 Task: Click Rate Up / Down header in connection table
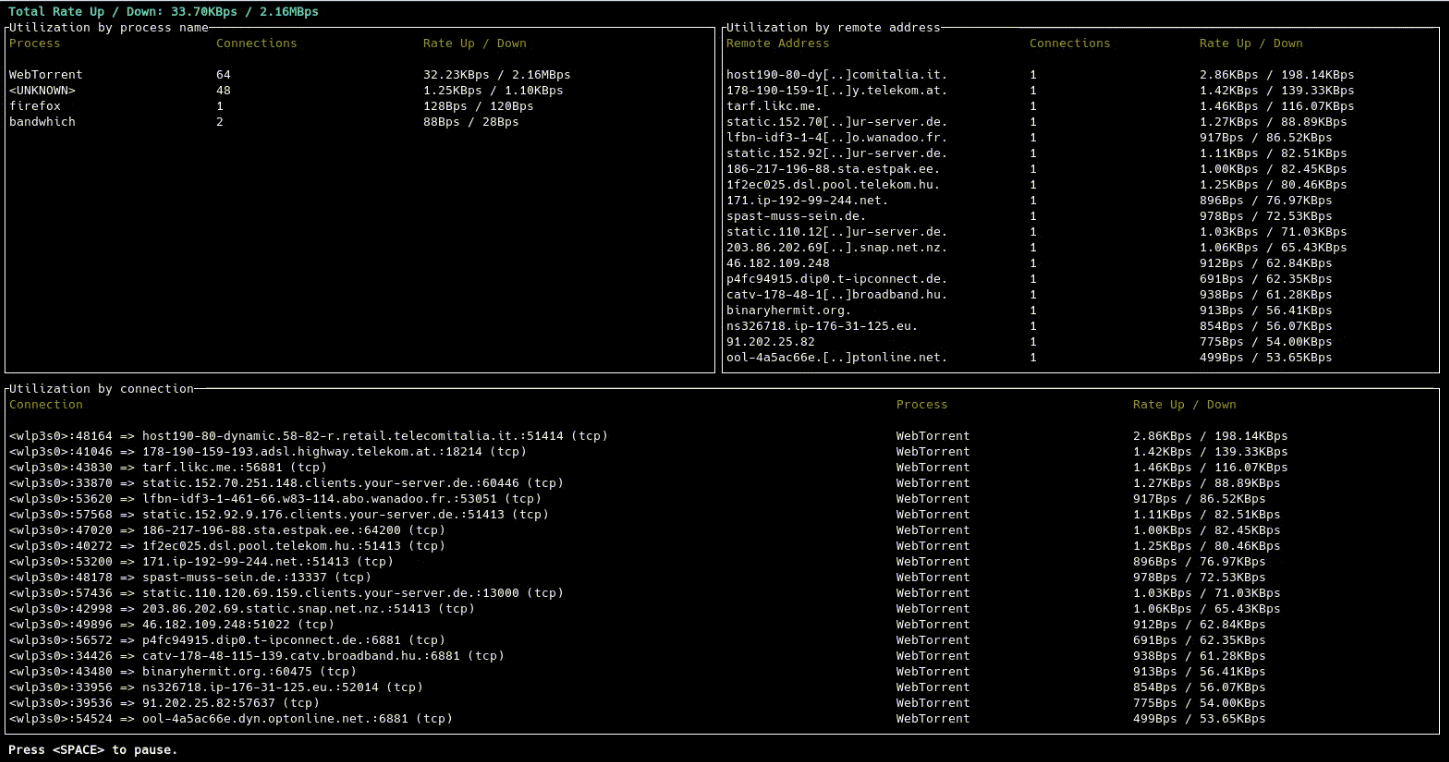(1184, 405)
